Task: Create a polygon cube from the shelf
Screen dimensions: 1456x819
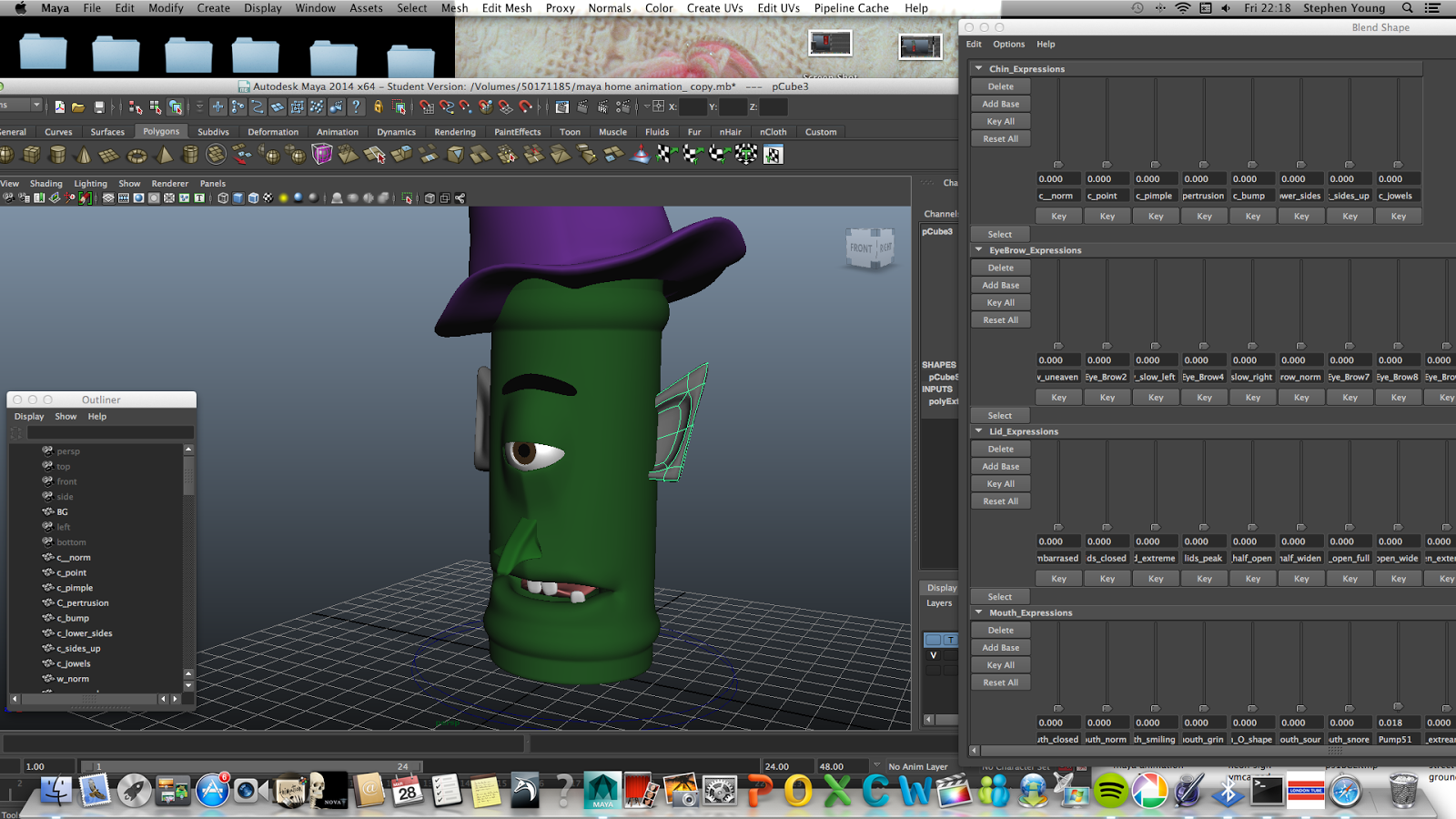Action: 31,155
